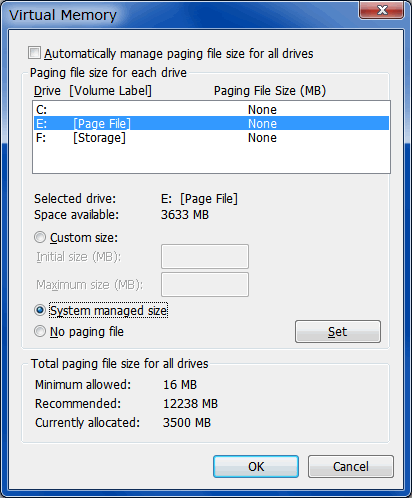412x498 pixels.
Task: Enable automatically manage paging file size checkbox
Action: pos(34,53)
